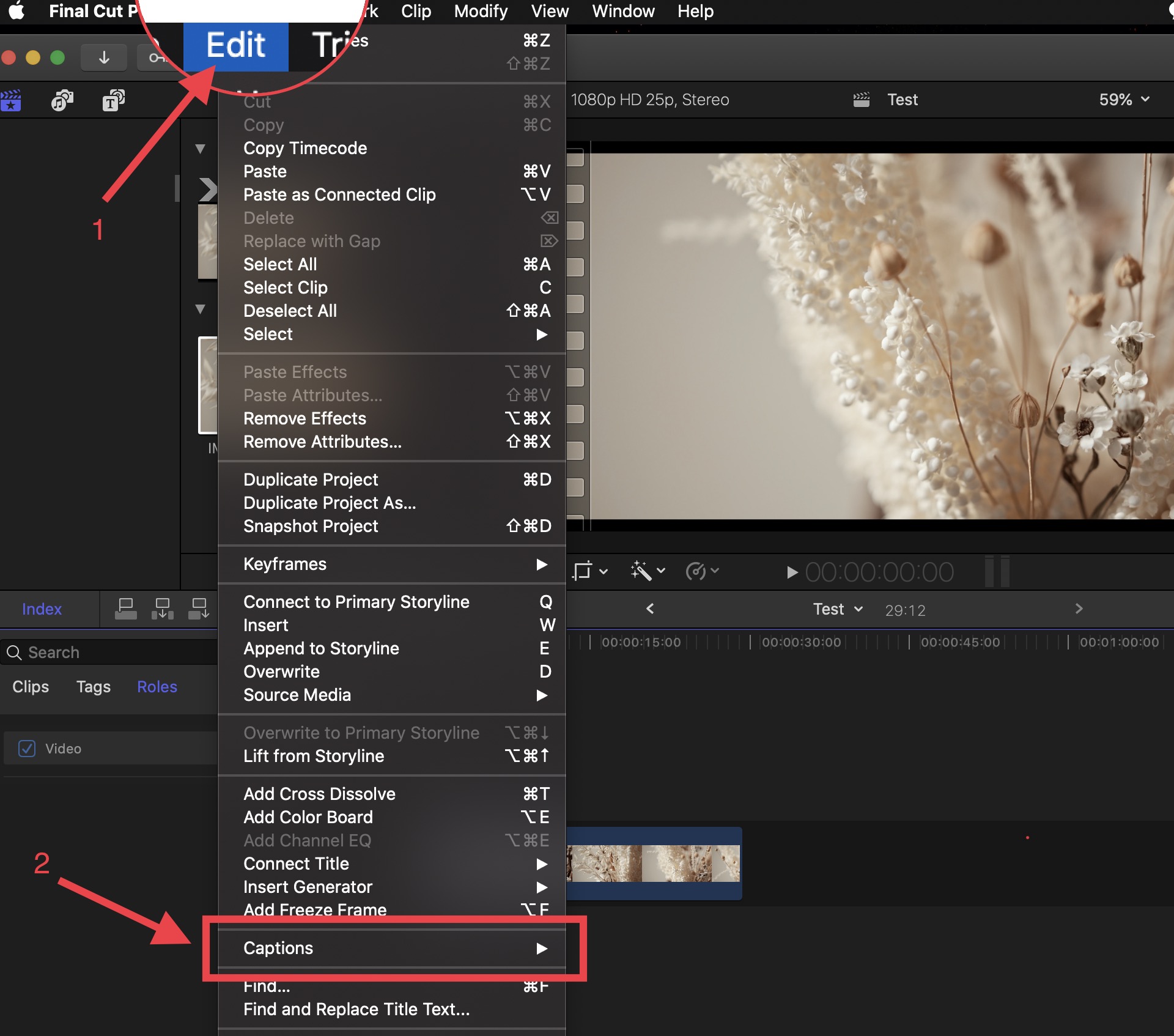Open the Test project dropdown in timeline
This screenshot has height=1036, width=1174.
[838, 609]
